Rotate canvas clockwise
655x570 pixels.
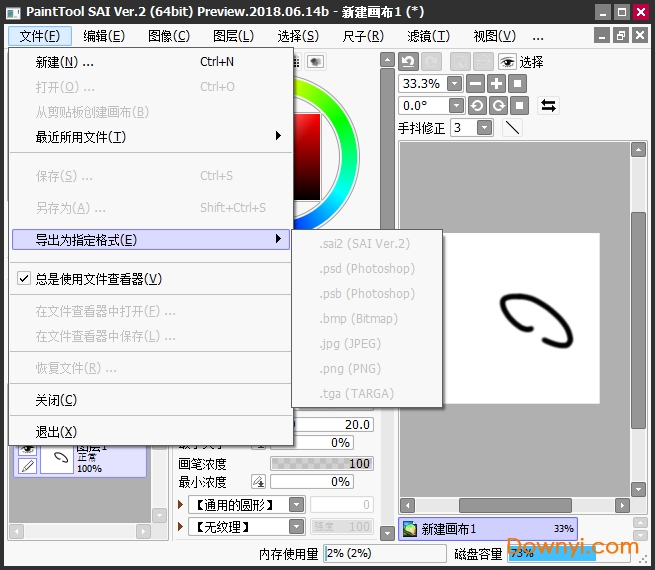(497, 106)
